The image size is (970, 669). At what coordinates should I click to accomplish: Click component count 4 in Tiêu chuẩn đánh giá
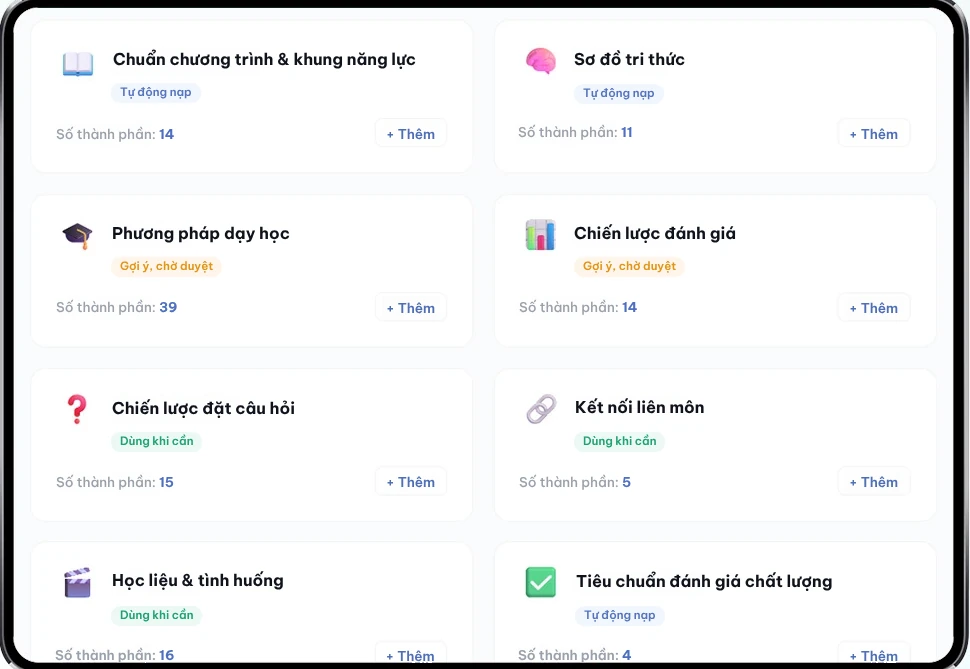click(x=627, y=655)
